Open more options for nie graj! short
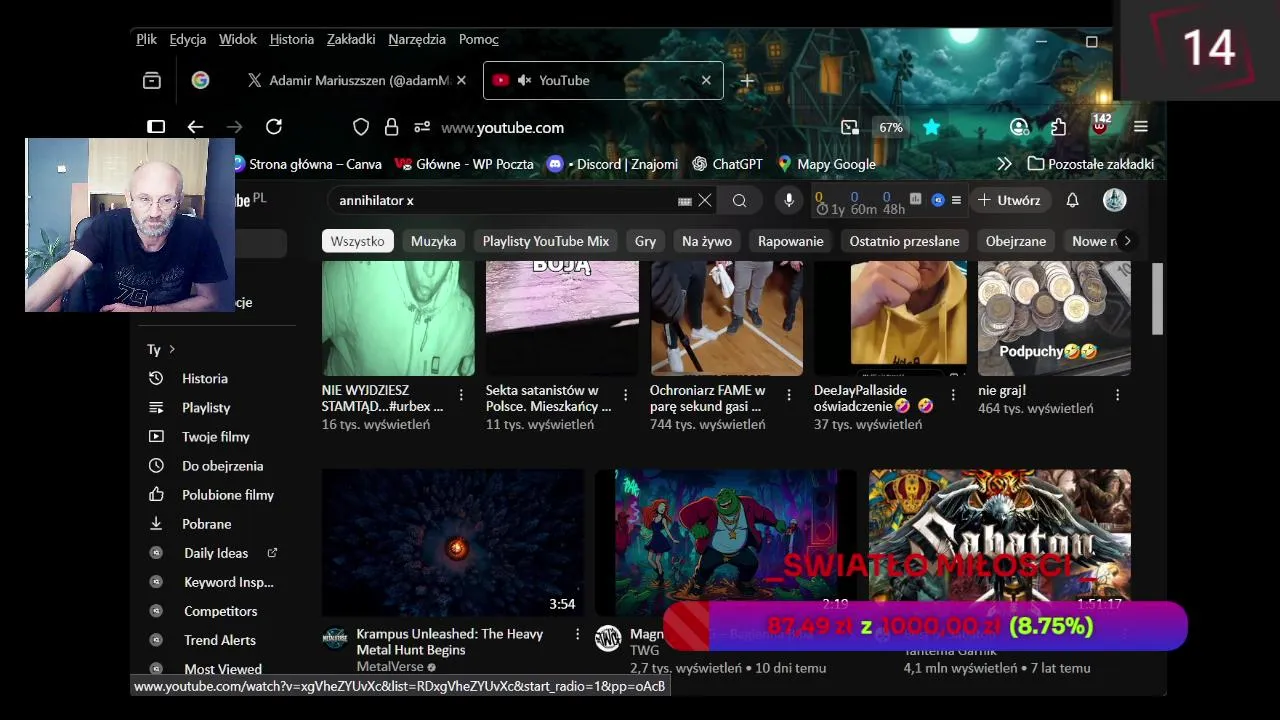 tap(1117, 395)
